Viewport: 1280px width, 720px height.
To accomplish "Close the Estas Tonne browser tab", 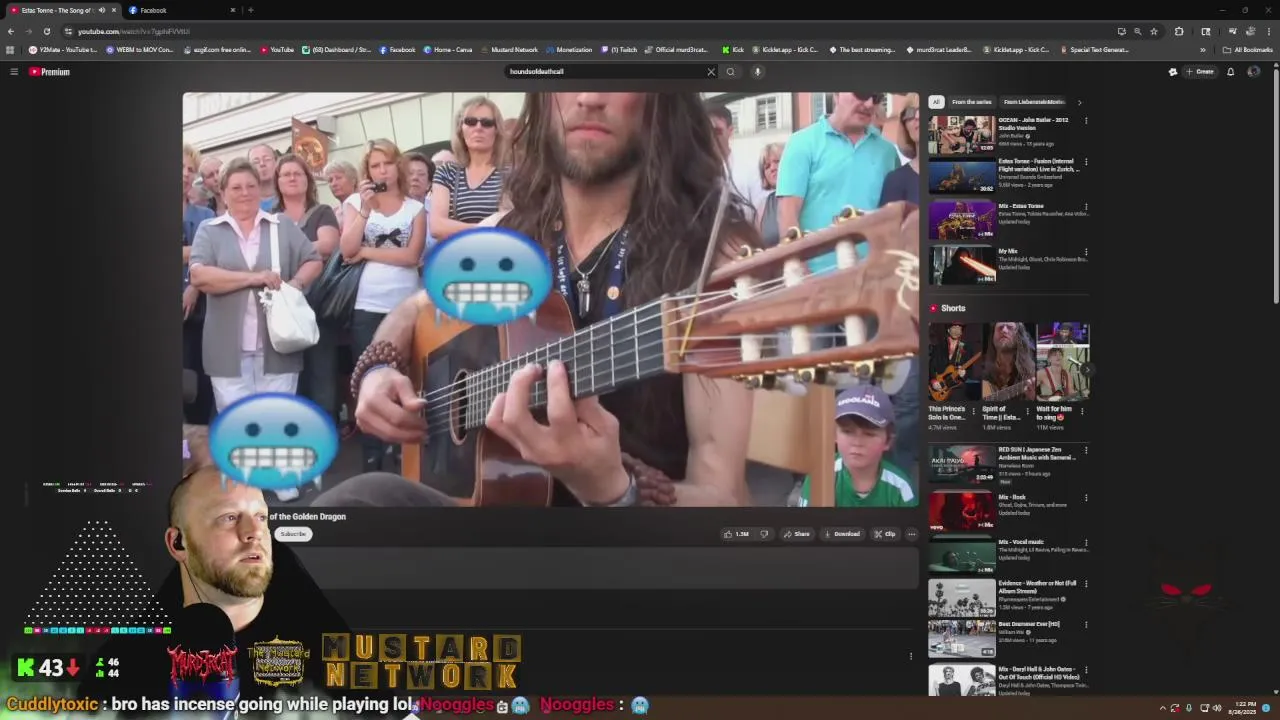I will point(113,10).
